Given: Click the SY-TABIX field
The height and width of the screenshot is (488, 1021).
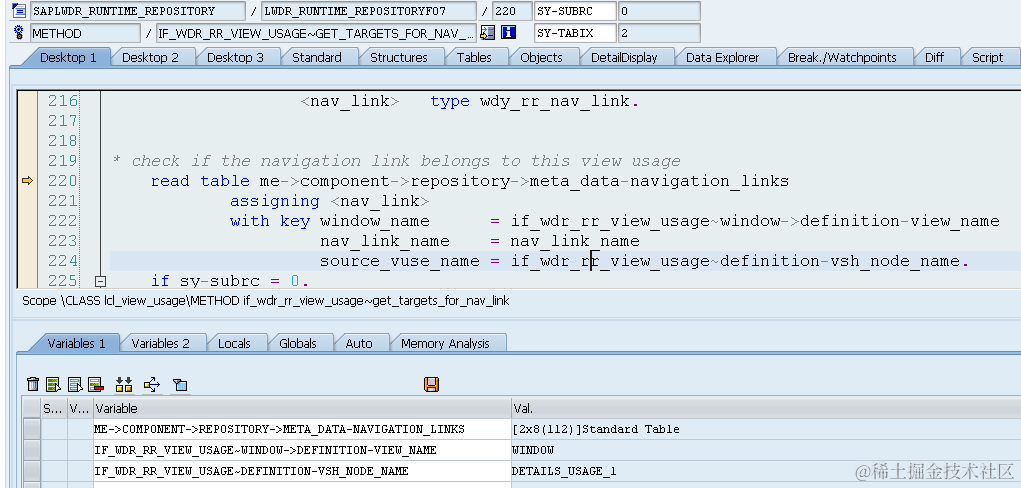Looking at the screenshot, I should click(x=575, y=33).
